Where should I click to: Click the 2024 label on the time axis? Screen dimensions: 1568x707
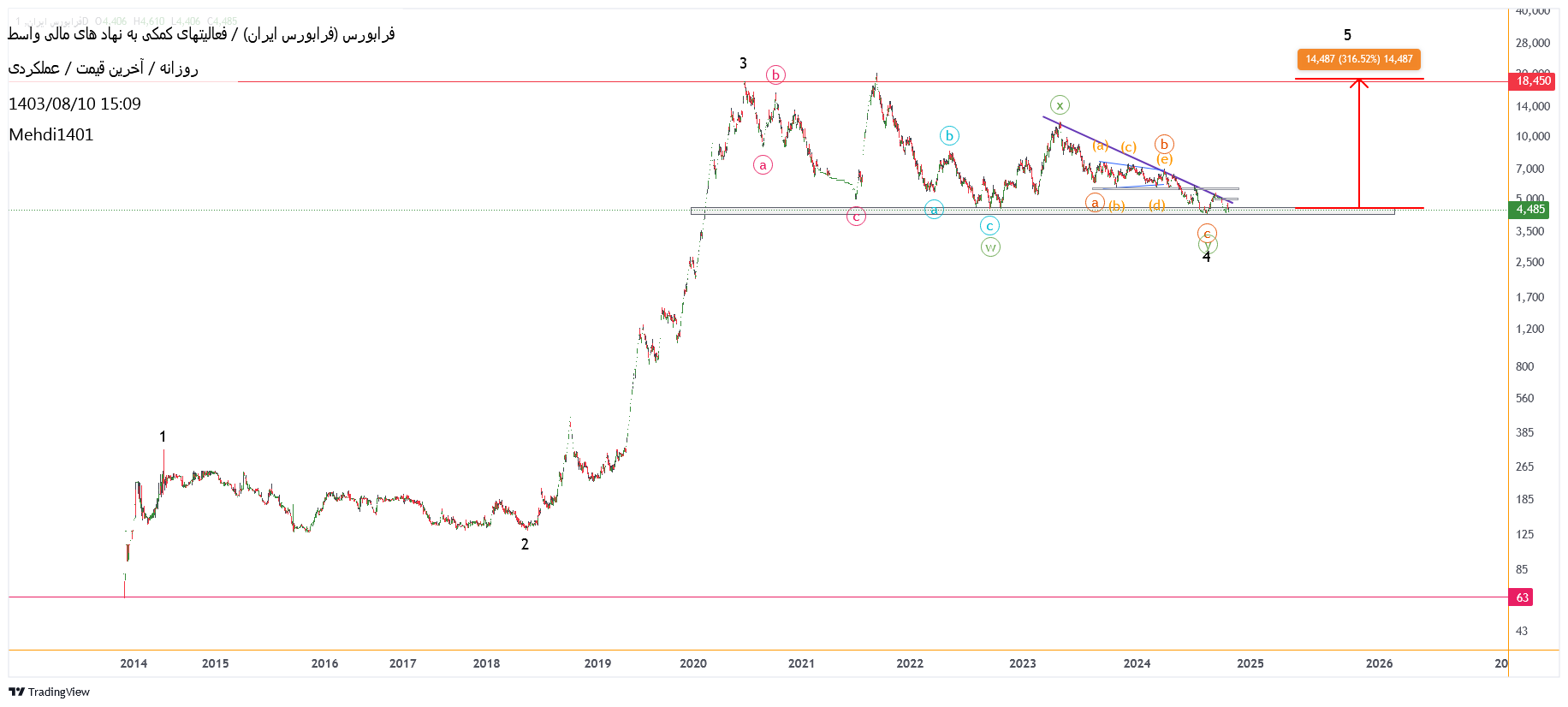pos(1137,663)
